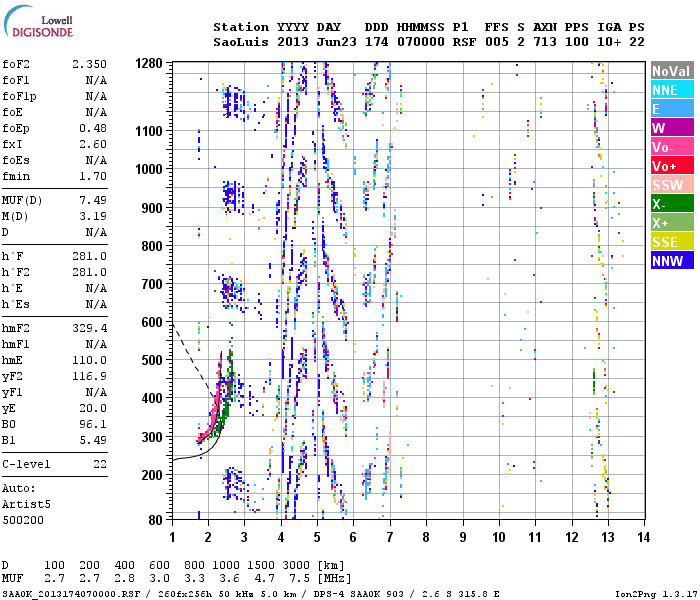The image size is (700, 600).
Task: Select the NoVal legend swatch
Action: pos(672,71)
